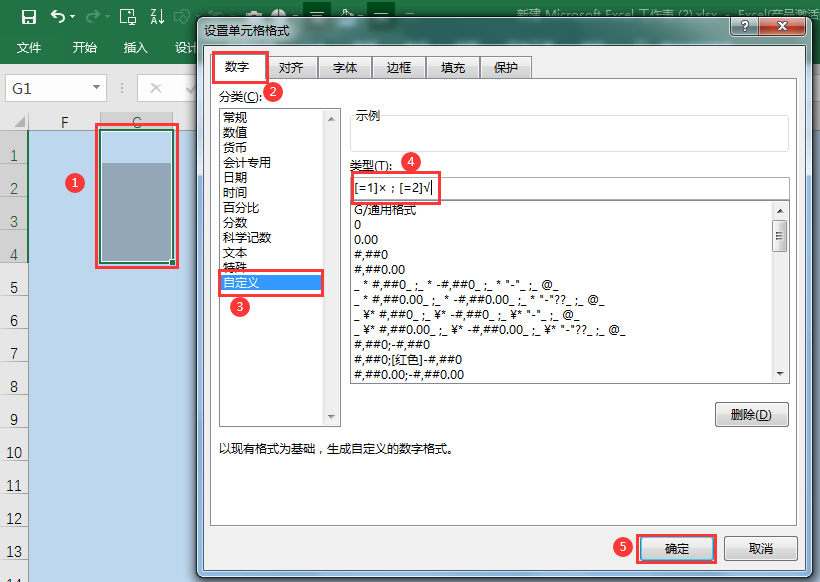820x582 pixels.
Task: Select row 10 header
Action: pos(14,452)
